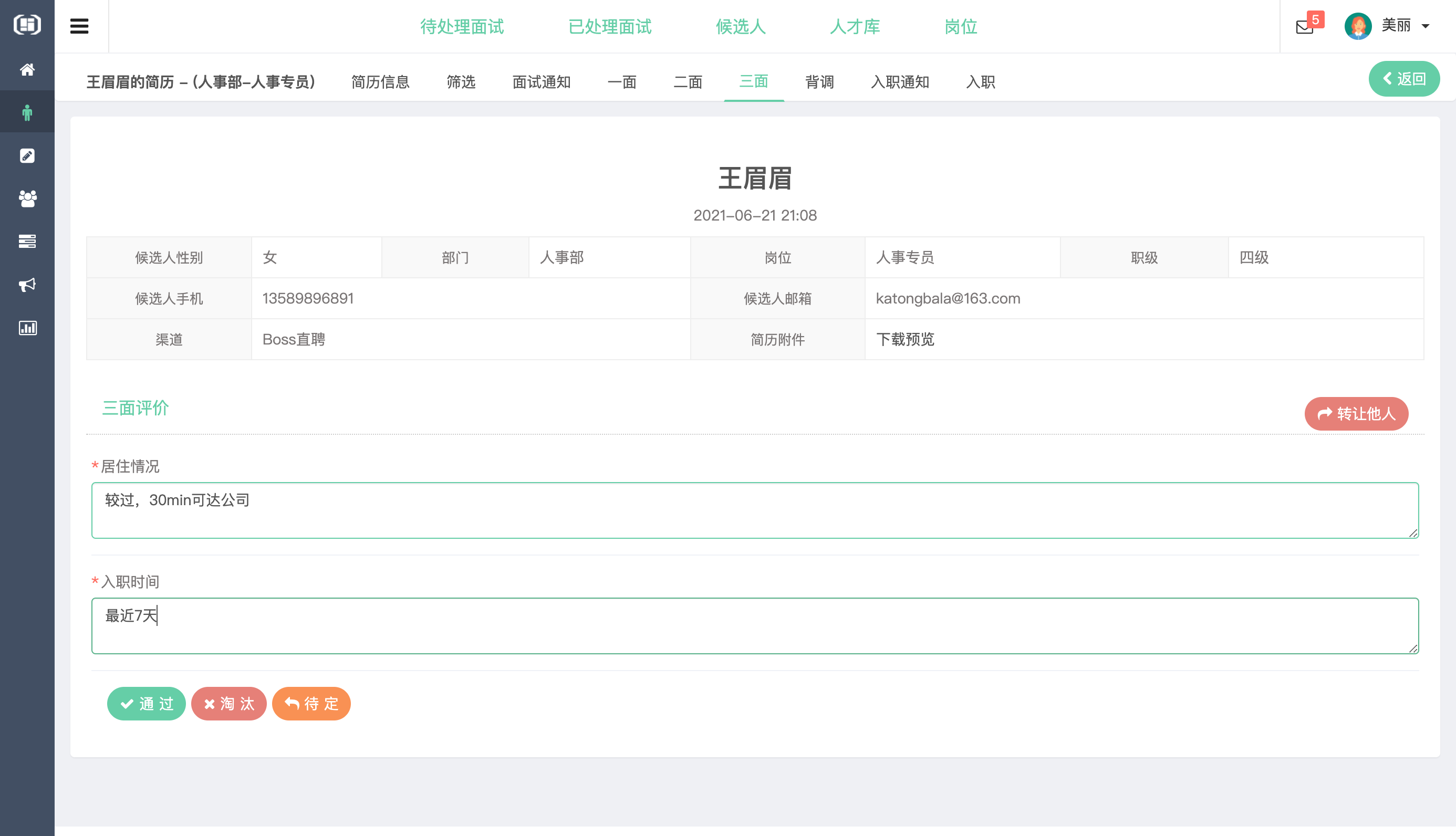Click the app logo in the top-left corner
The image size is (1456, 836).
pyautogui.click(x=27, y=25)
